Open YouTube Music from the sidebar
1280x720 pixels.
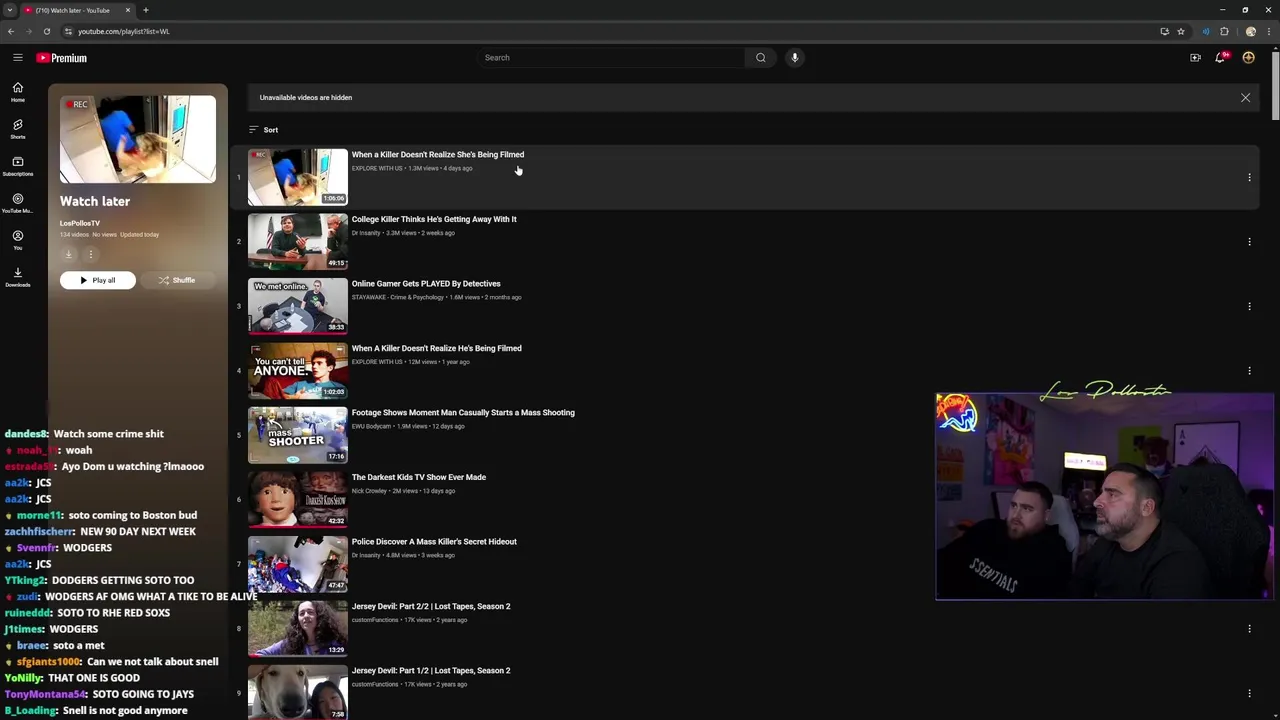(18, 203)
